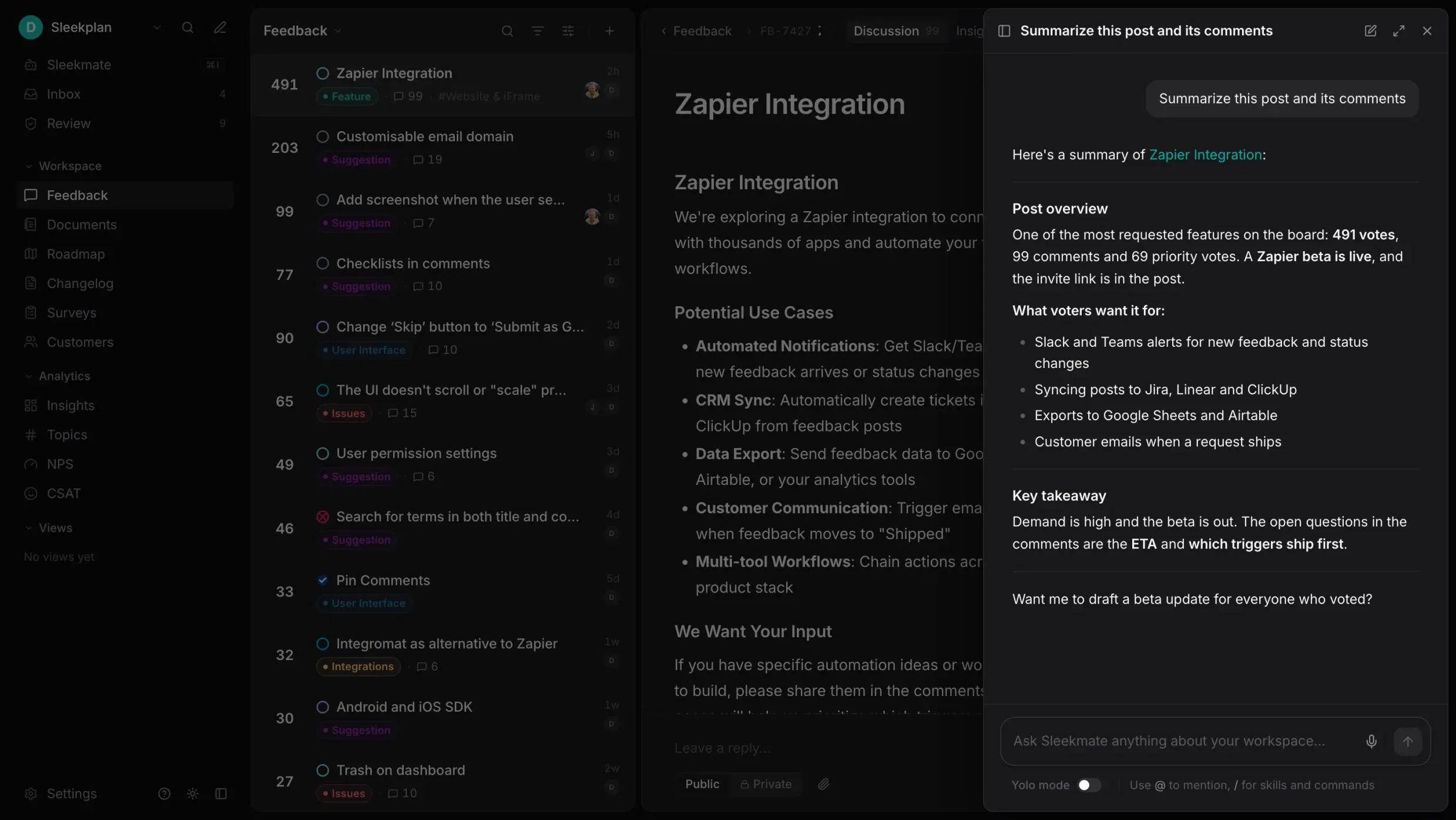Viewport: 1456px width, 820px height.
Task: Open the Feedback display options sliders icon
Action: point(568,31)
